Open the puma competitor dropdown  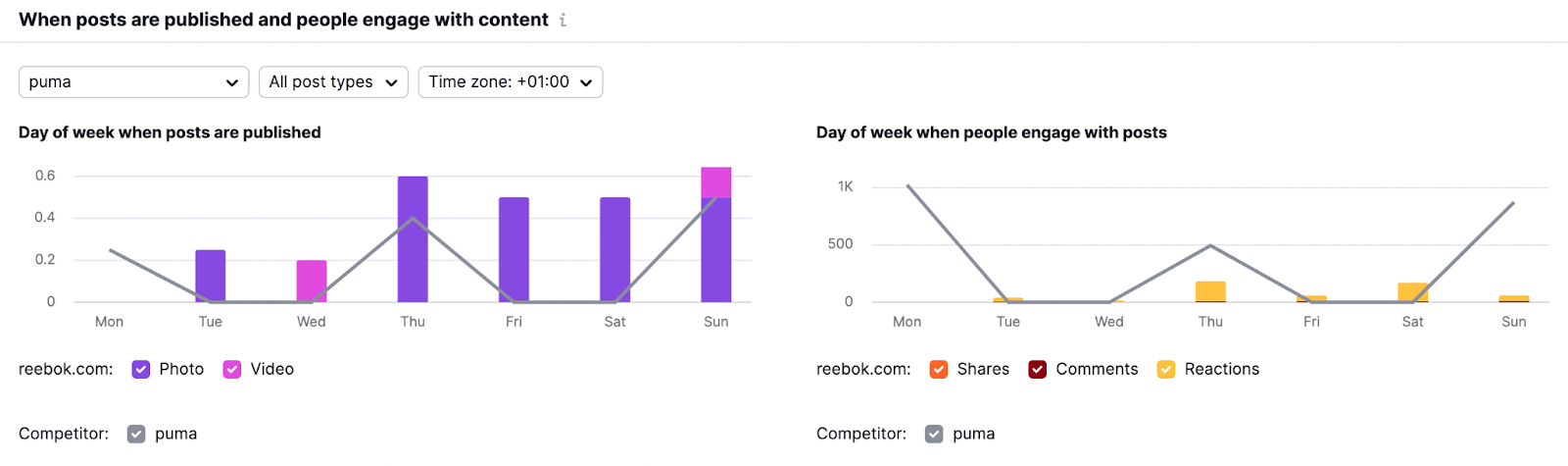coord(133,82)
